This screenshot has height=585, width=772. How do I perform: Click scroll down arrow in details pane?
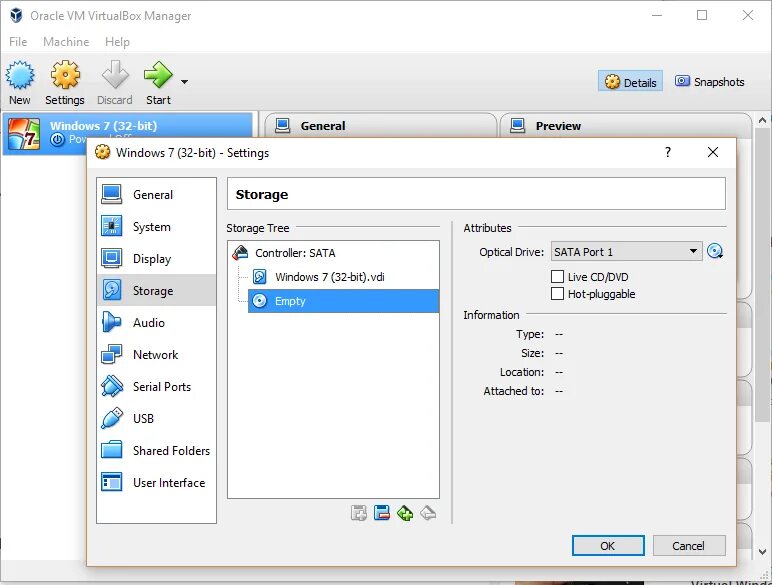pyautogui.click(x=762, y=552)
